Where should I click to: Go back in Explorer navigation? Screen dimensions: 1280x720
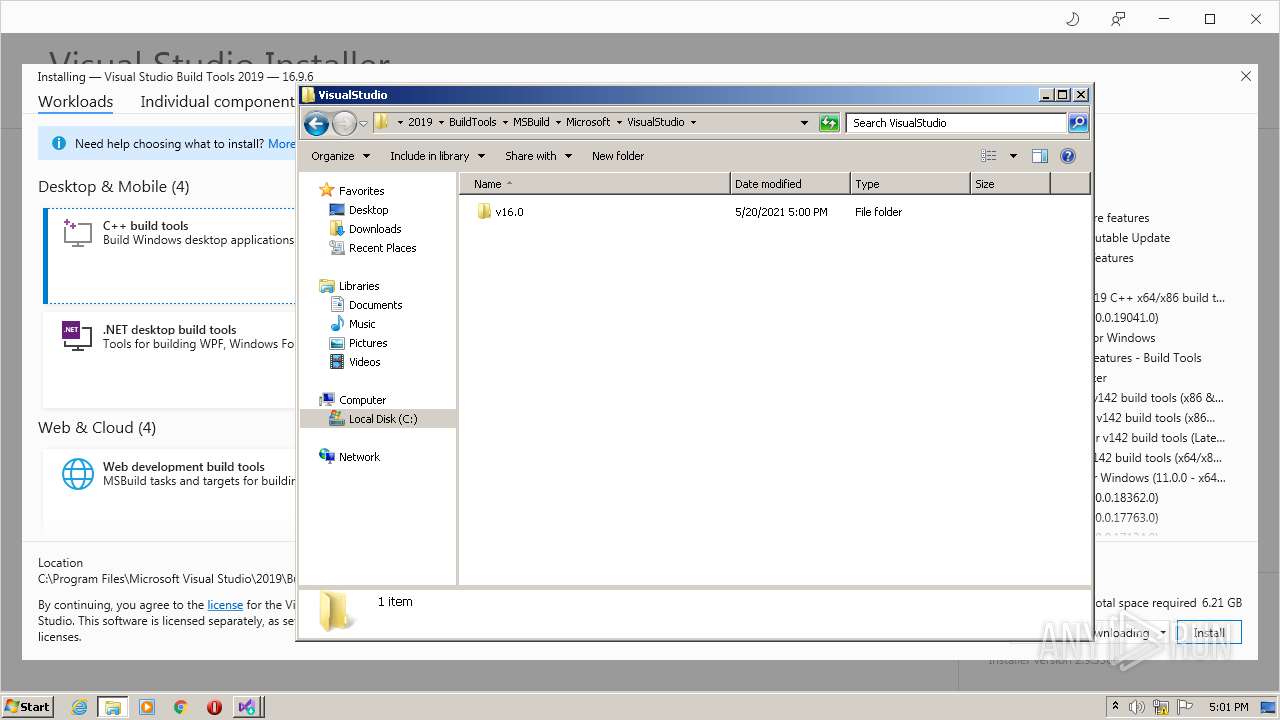(x=316, y=123)
